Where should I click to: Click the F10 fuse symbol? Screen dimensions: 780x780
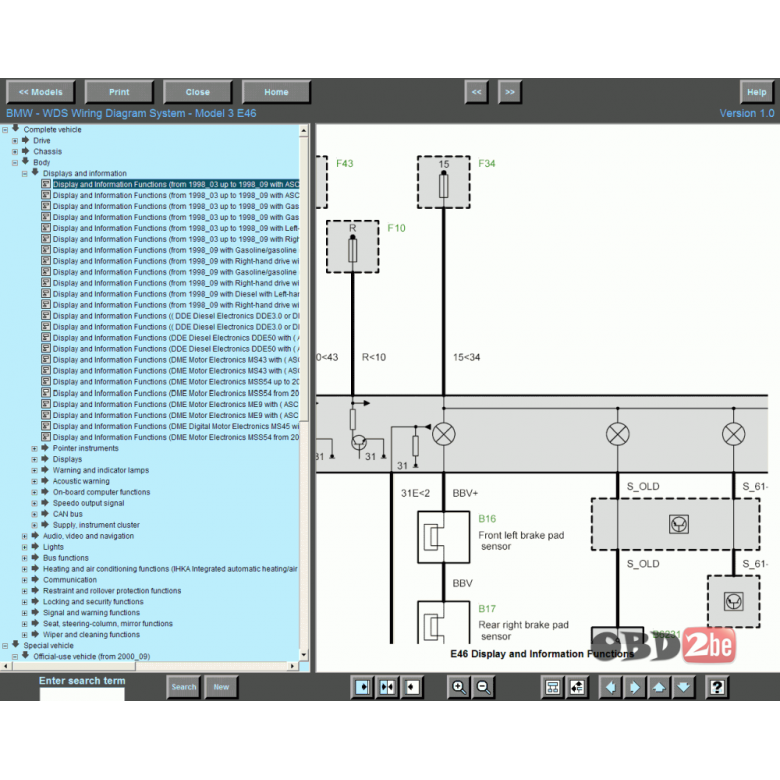[x=352, y=247]
